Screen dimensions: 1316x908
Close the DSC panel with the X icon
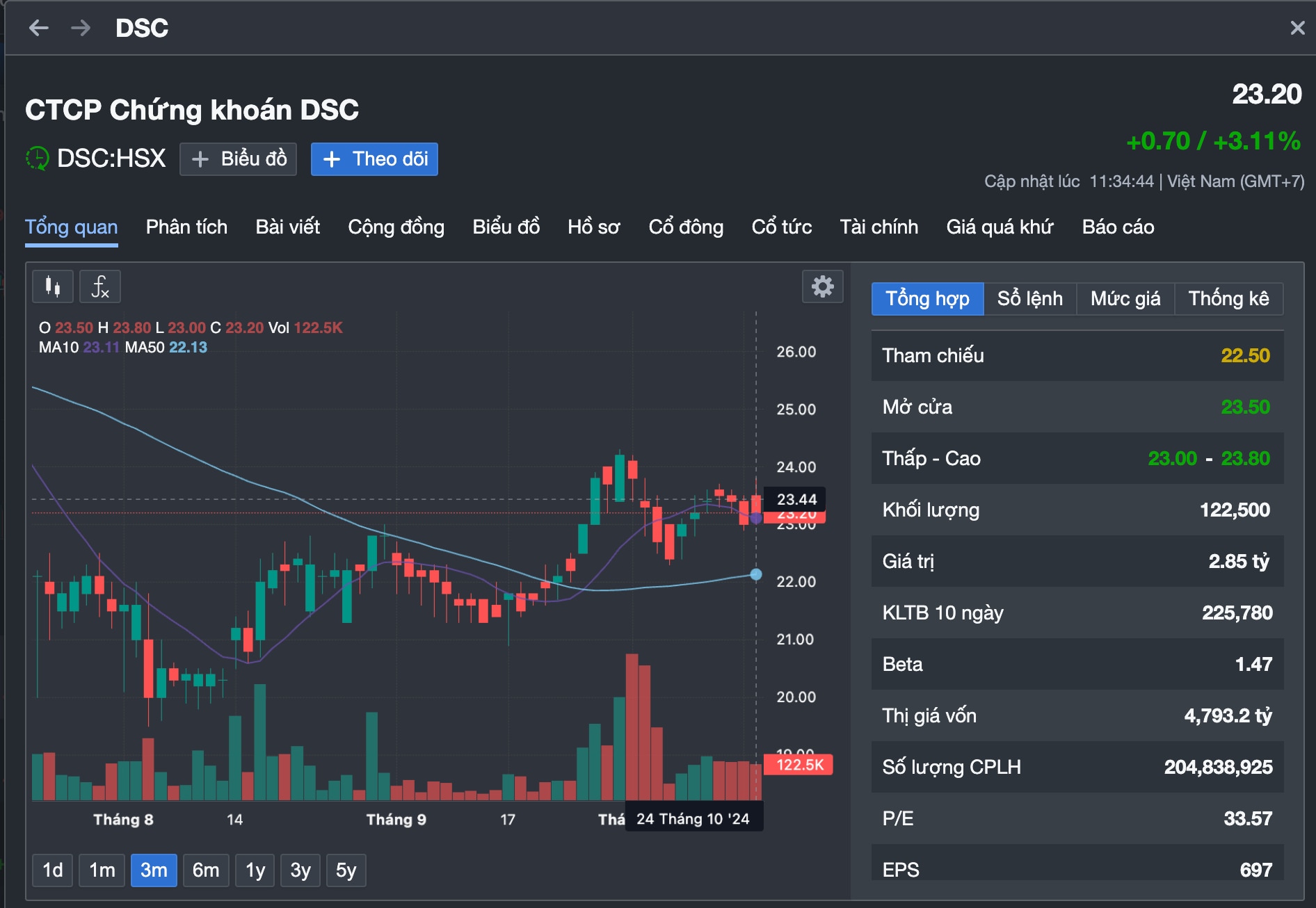[1297, 28]
